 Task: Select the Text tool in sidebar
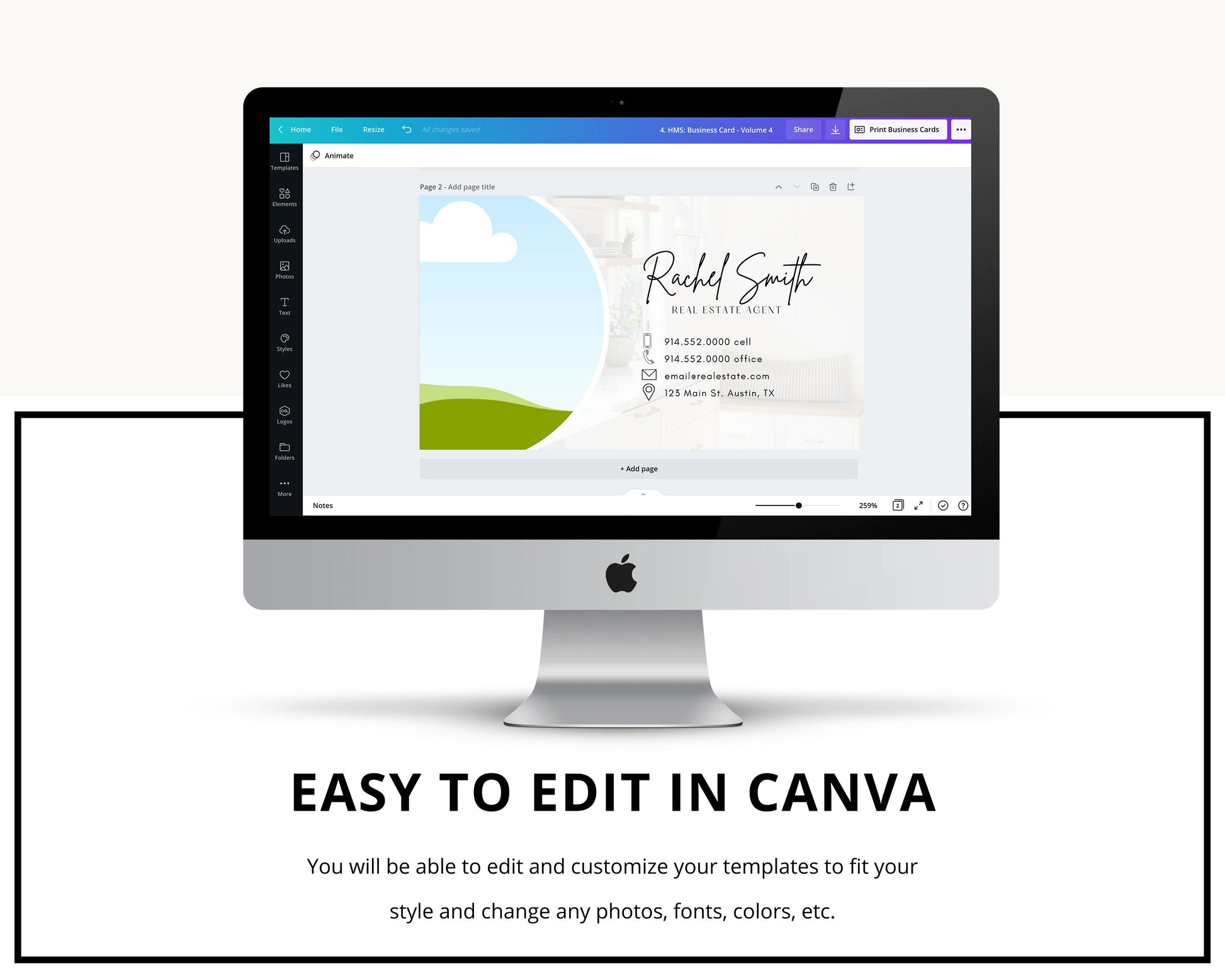click(284, 306)
